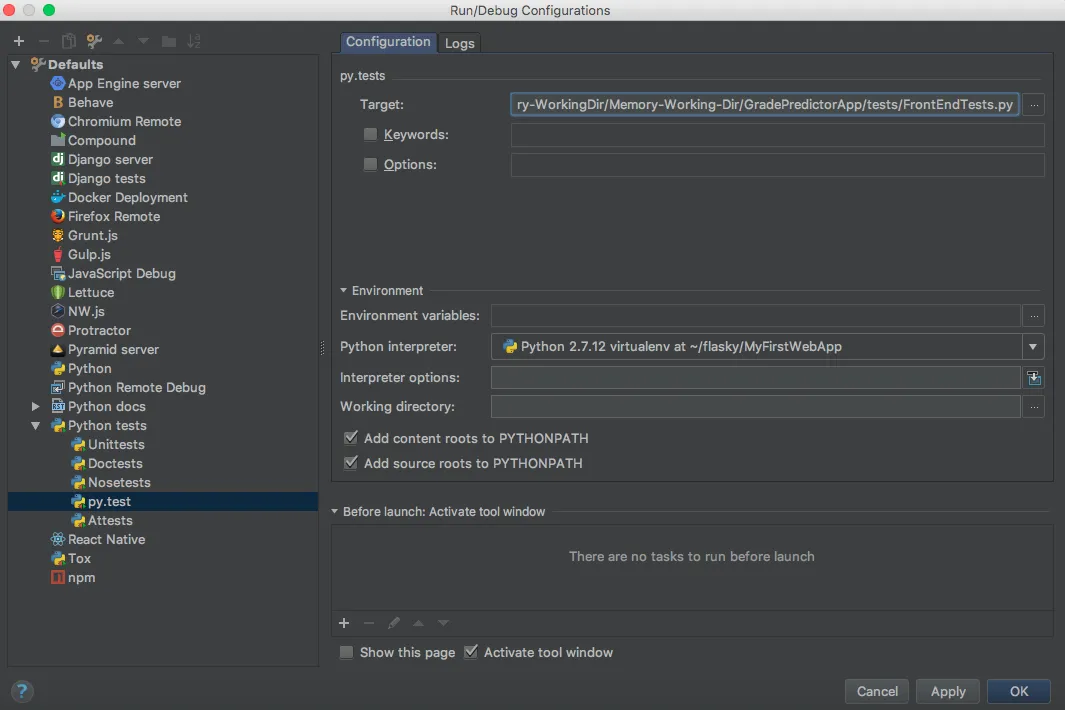Collapse the Python tests node
This screenshot has height=710, width=1065.
coord(35,426)
